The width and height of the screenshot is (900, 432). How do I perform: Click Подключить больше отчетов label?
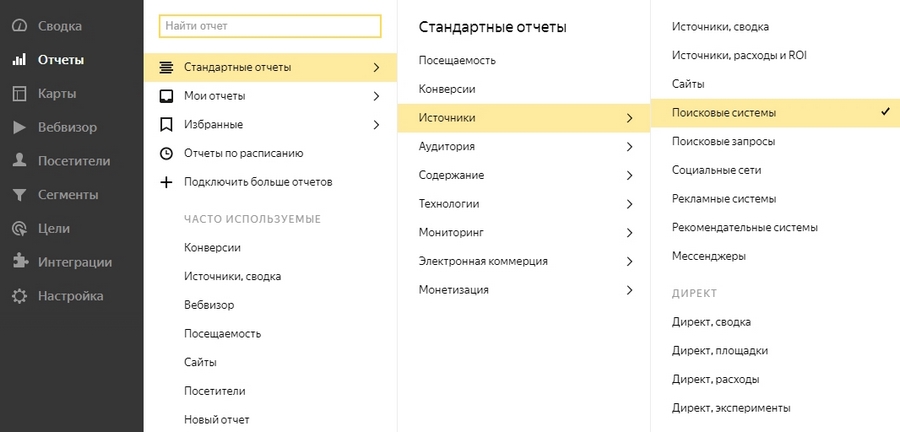(x=258, y=182)
